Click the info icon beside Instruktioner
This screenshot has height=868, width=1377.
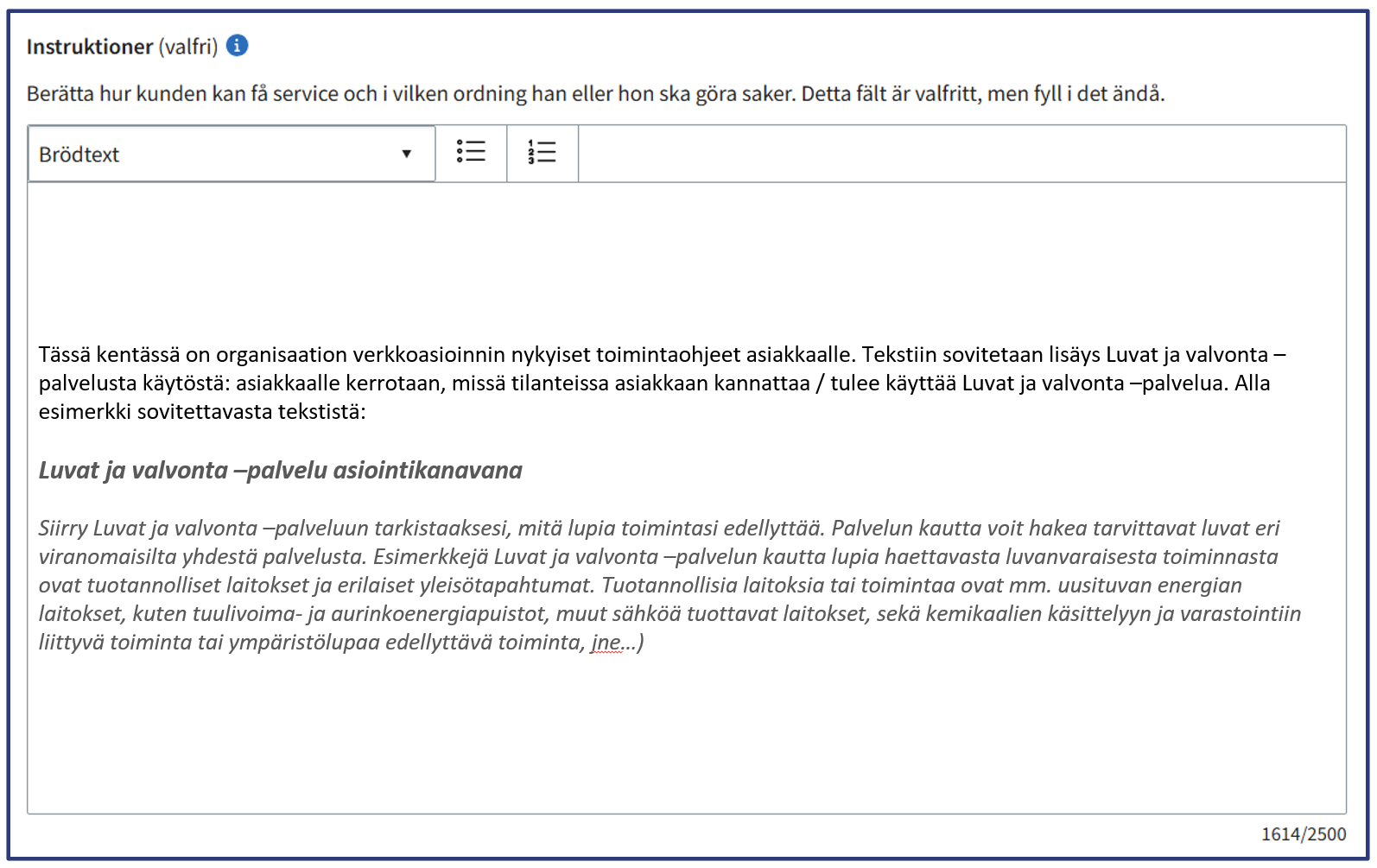(237, 46)
